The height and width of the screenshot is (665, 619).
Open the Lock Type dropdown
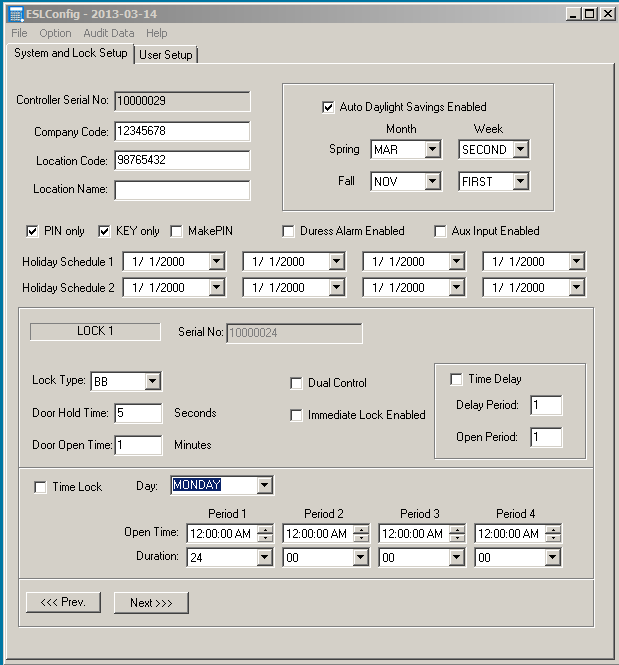pos(152,381)
